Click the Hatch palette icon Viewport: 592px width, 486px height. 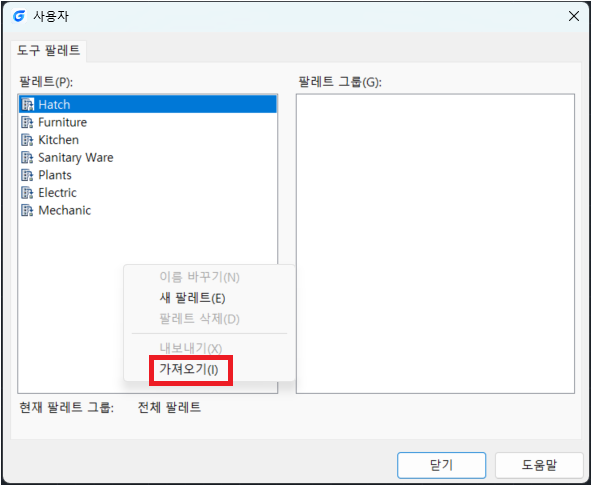coord(28,105)
